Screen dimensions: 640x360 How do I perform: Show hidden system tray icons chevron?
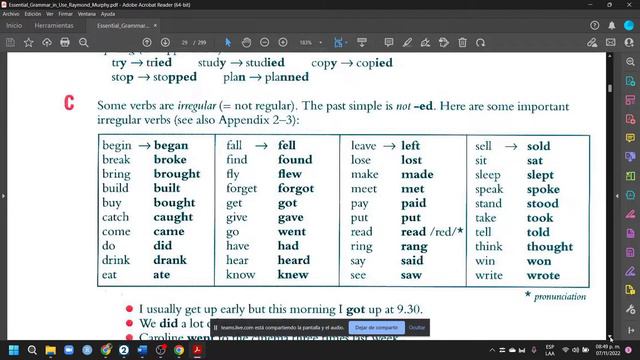pyautogui.click(x=492, y=350)
